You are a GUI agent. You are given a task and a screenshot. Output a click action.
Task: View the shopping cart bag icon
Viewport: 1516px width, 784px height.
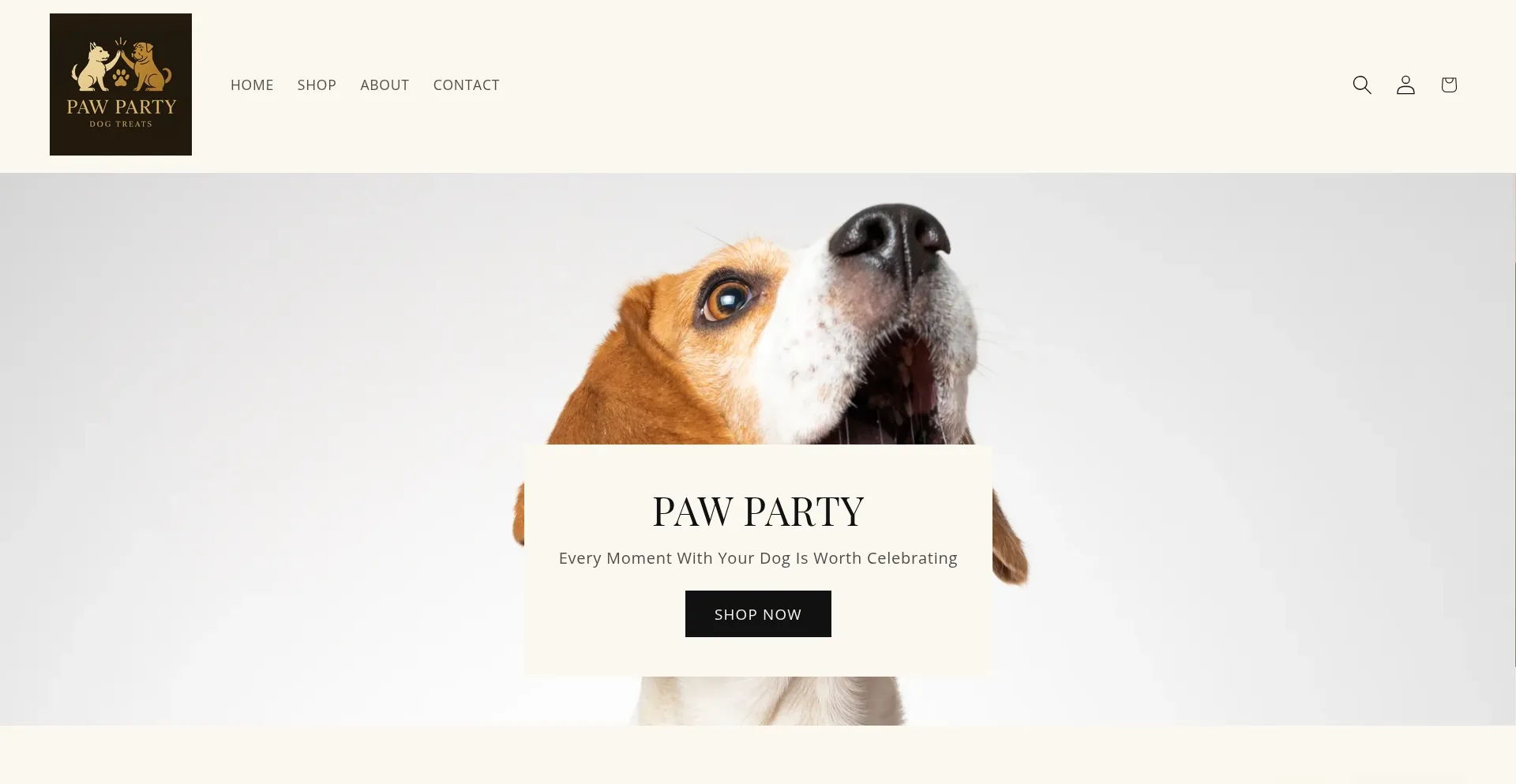[1449, 84]
